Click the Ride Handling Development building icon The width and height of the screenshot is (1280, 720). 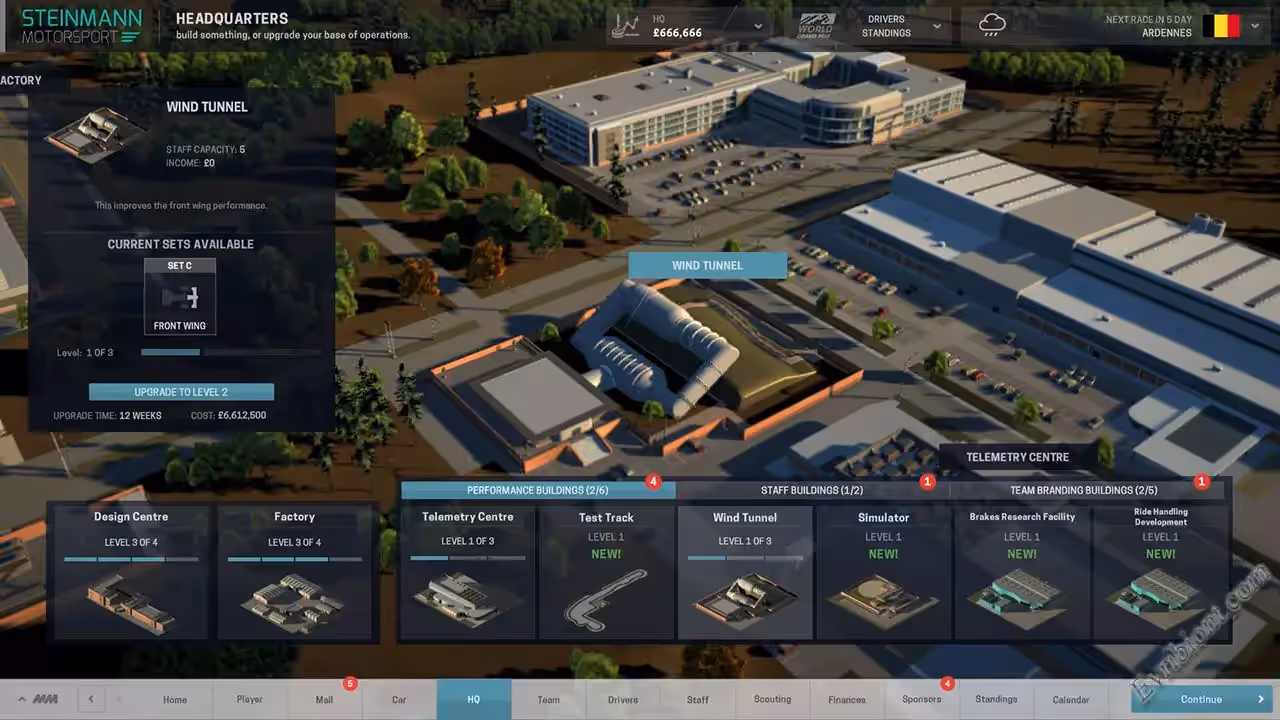[x=1160, y=596]
